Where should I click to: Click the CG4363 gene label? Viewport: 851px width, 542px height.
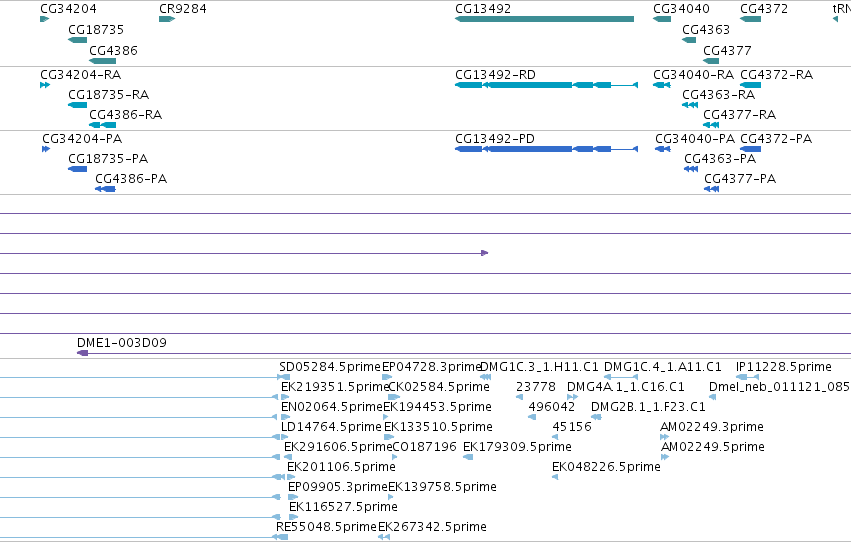706,29
